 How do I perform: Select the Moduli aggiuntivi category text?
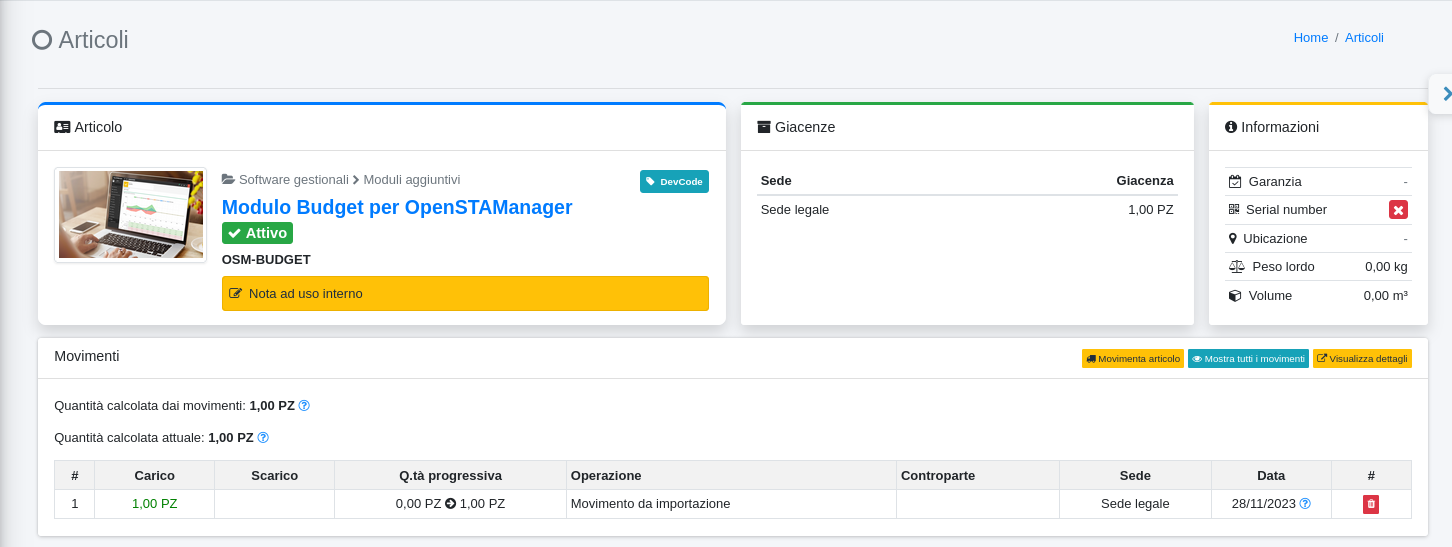pyautogui.click(x=412, y=179)
